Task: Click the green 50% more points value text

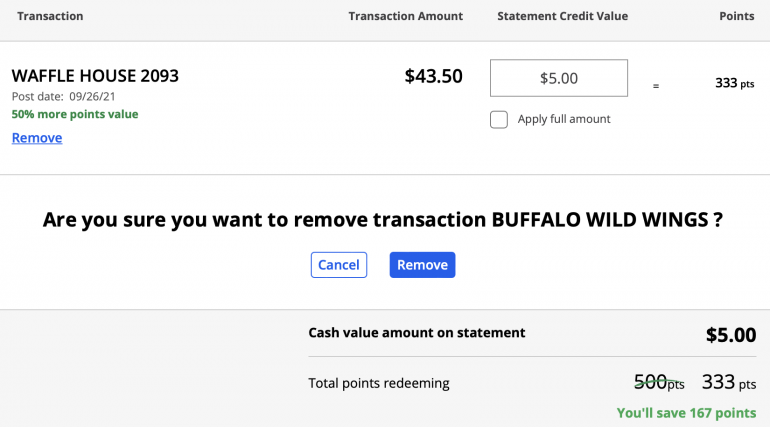Action: click(75, 114)
